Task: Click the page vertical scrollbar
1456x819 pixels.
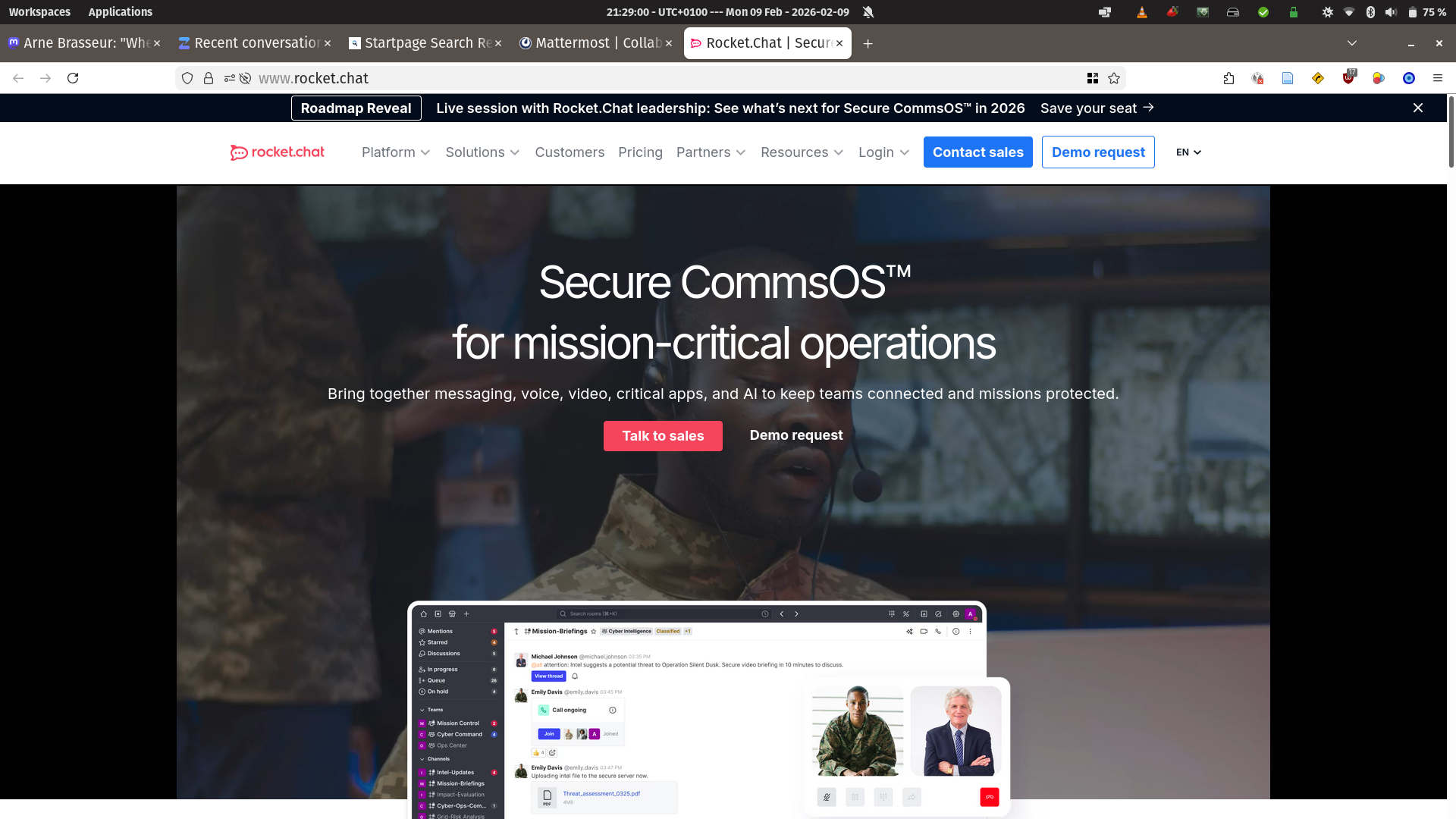Action: (1451, 133)
